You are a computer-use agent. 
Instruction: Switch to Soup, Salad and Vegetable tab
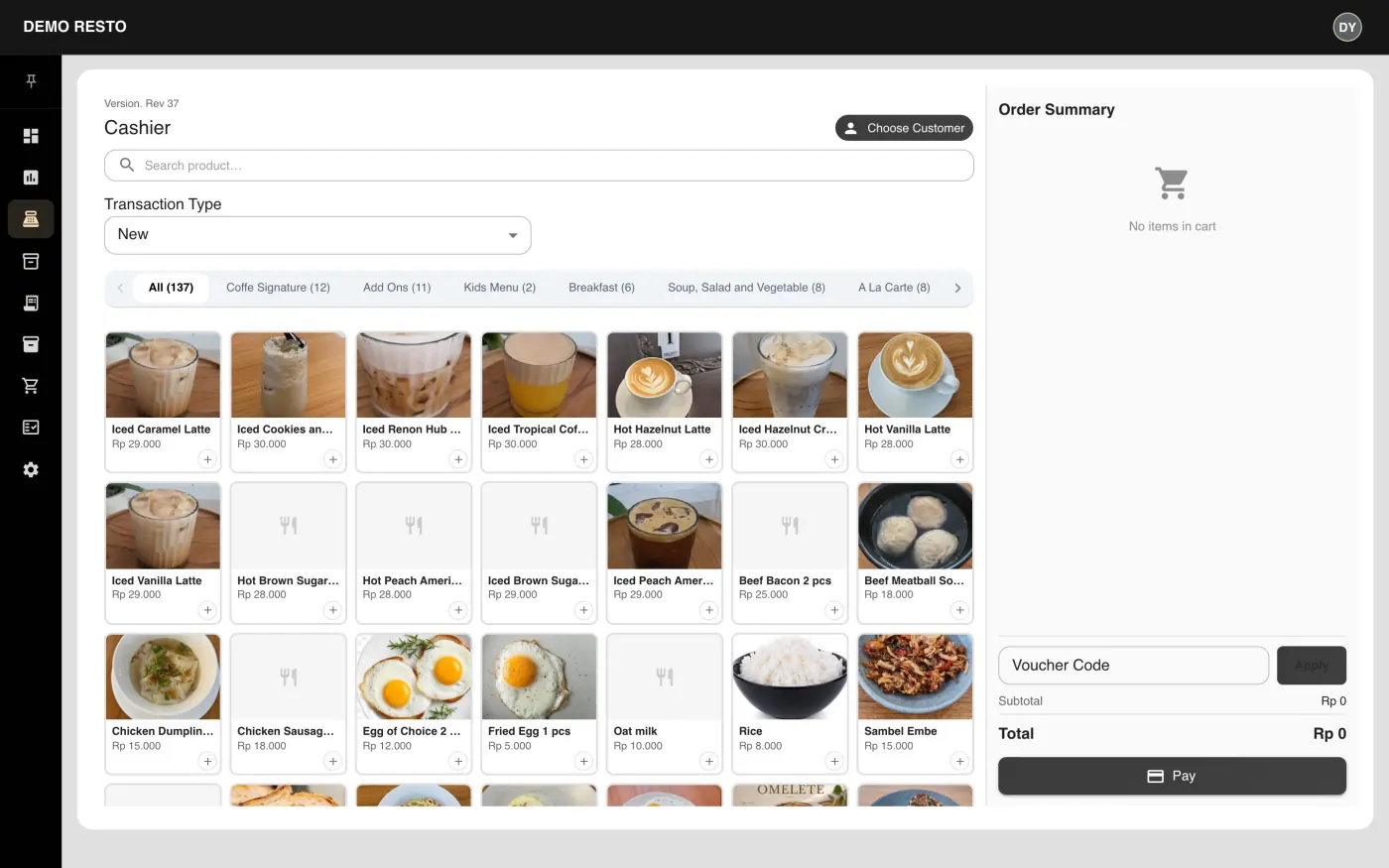click(x=746, y=288)
